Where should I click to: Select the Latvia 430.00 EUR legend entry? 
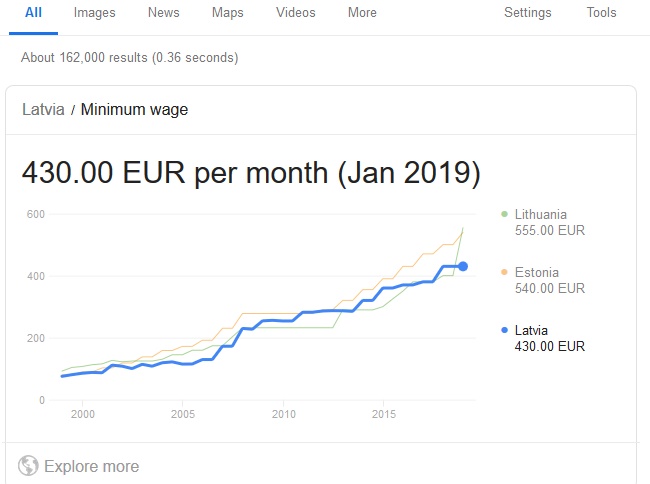[x=543, y=338]
